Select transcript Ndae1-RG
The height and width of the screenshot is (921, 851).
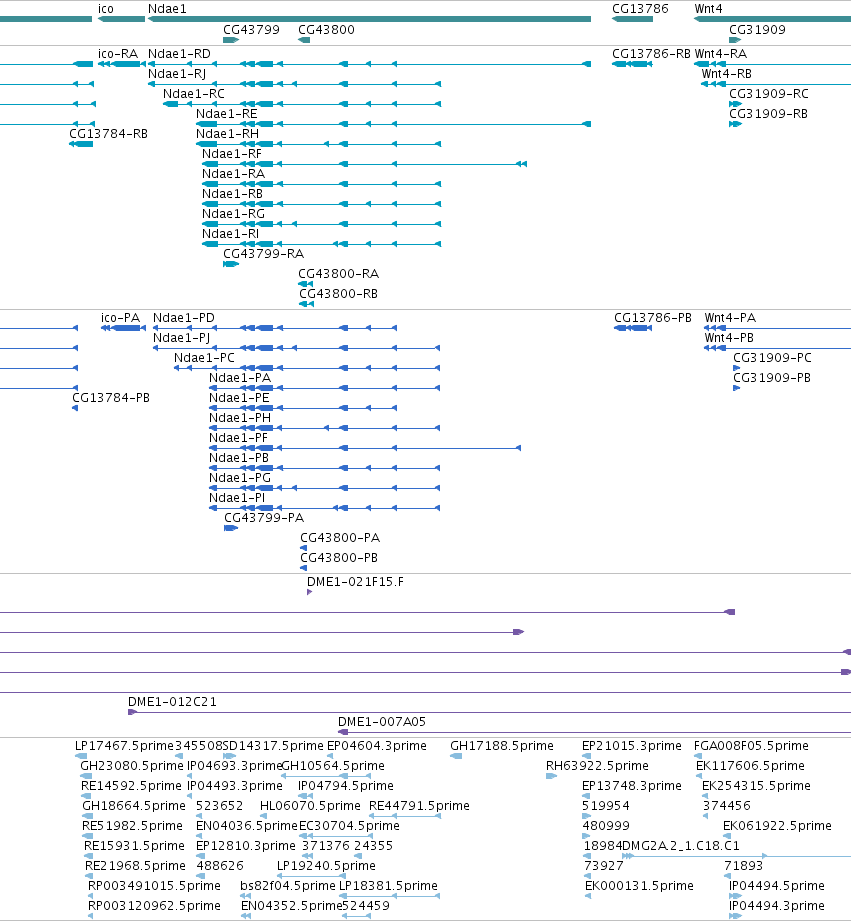point(321,224)
